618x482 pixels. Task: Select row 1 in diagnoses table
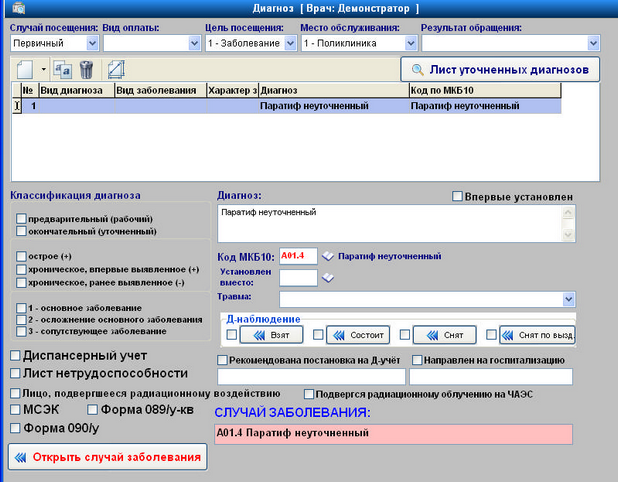click(x=286, y=106)
